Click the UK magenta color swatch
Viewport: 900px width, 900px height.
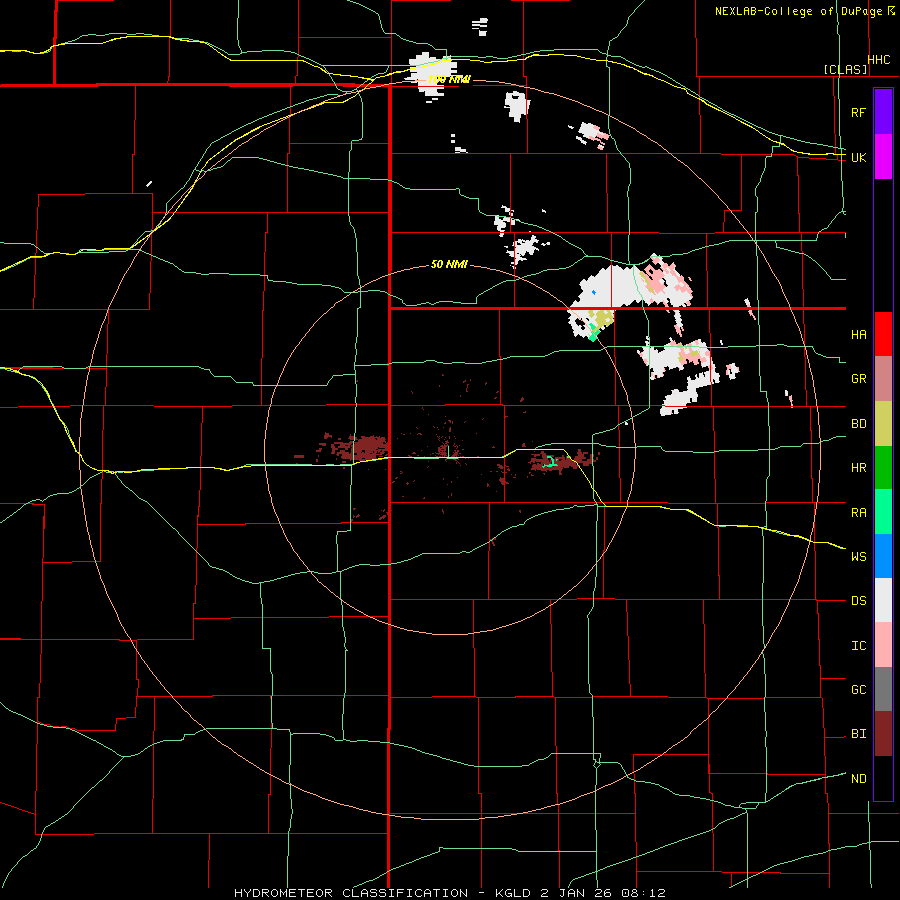point(883,157)
